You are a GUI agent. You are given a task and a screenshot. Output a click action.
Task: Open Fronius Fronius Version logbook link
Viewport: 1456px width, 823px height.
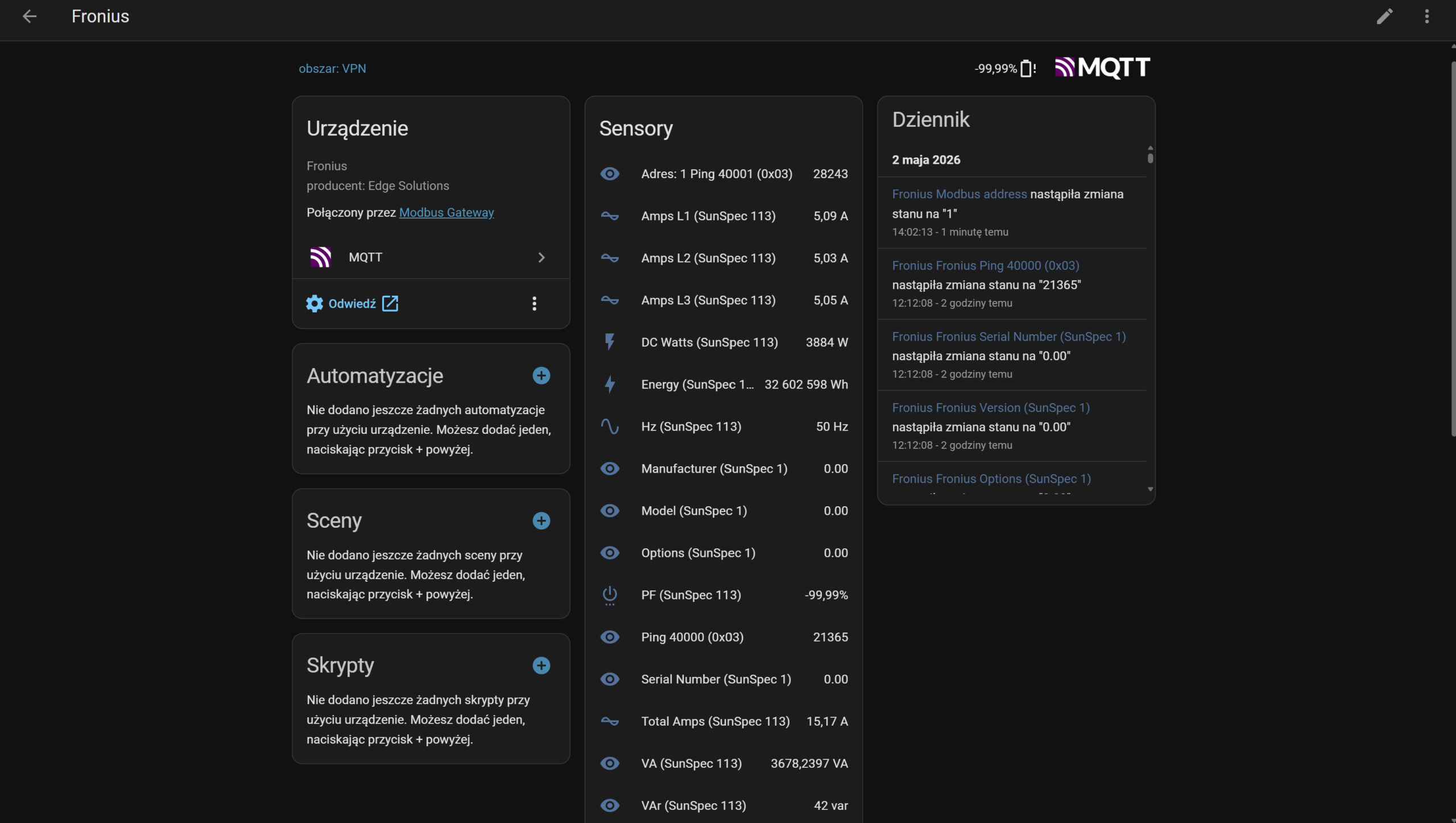coord(991,408)
